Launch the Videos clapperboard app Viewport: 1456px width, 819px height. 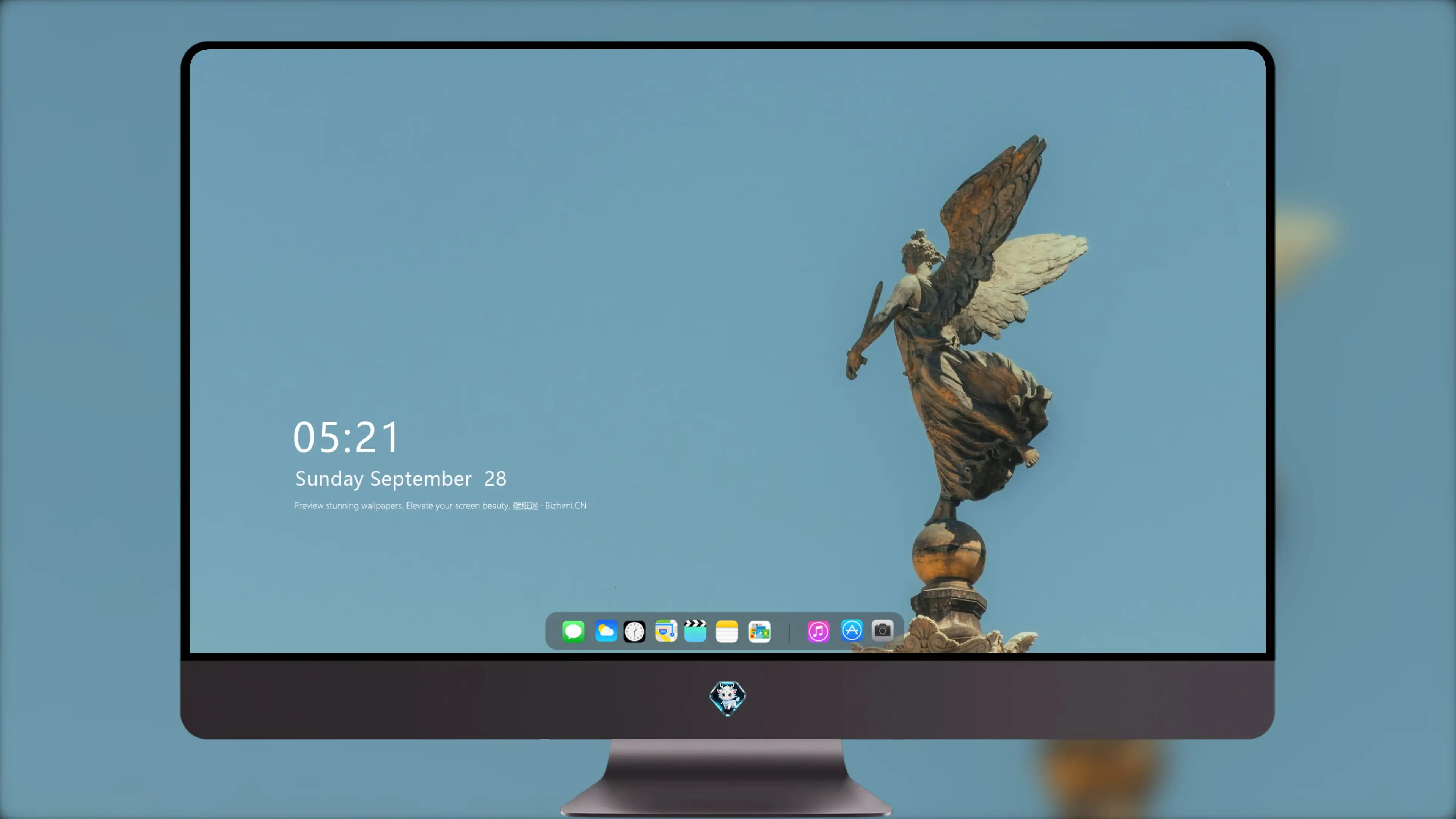[x=695, y=631]
